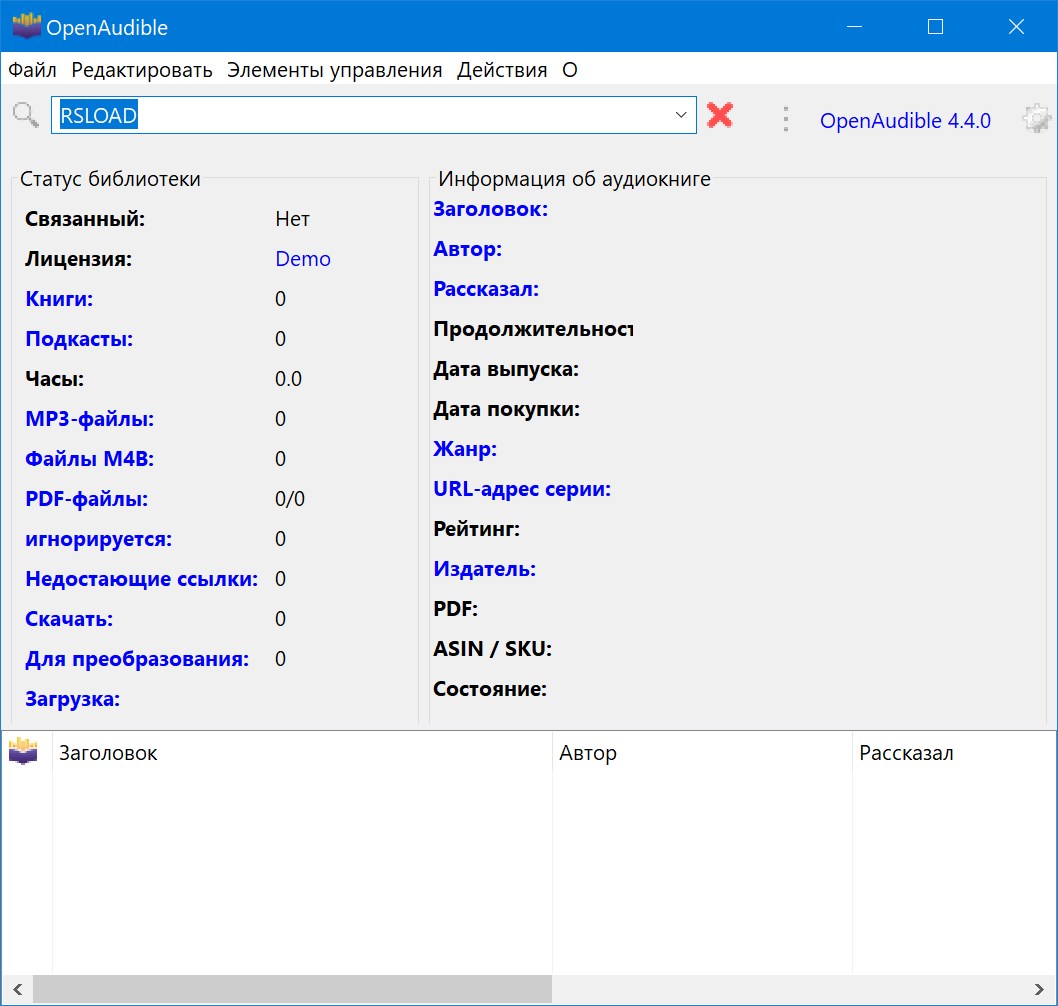Open the Действия menu
The width and height of the screenshot is (1058, 1006).
[x=502, y=70]
